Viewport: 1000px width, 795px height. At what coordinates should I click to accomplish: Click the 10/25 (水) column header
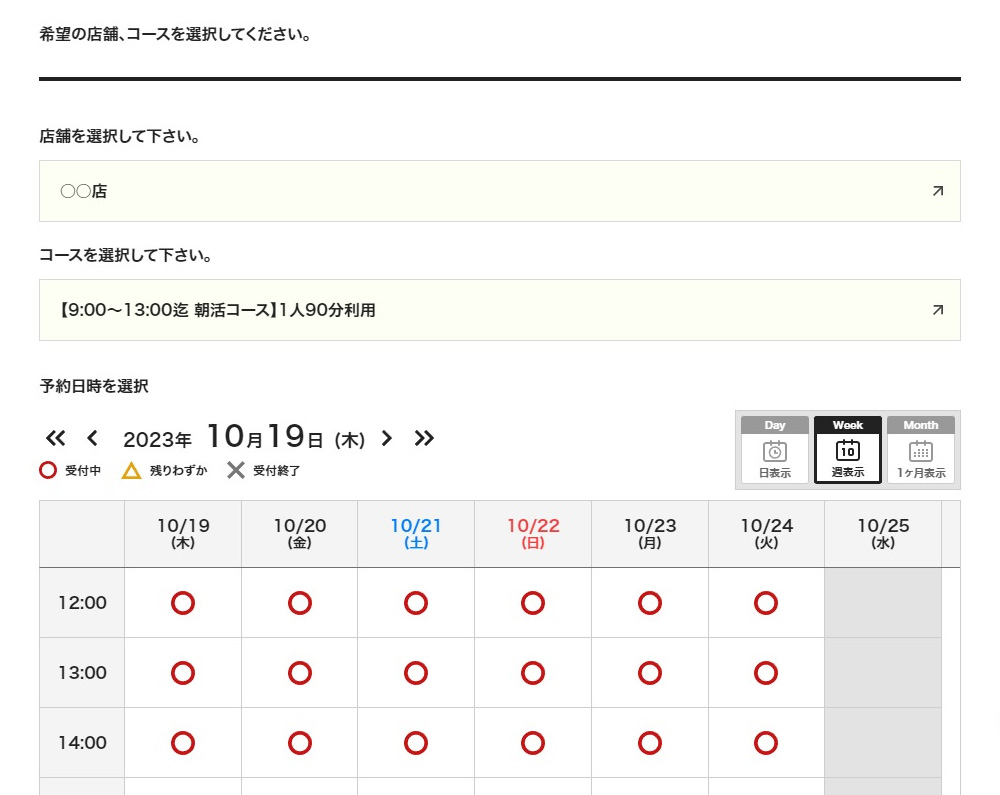(883, 534)
